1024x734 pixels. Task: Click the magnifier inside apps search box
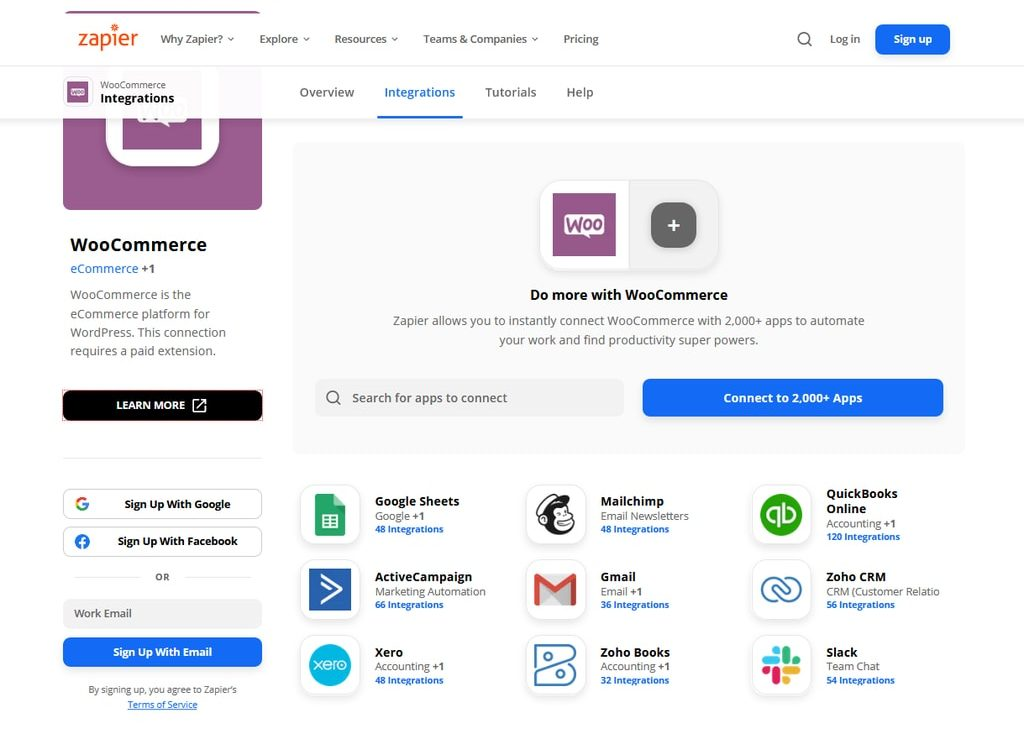tap(333, 398)
